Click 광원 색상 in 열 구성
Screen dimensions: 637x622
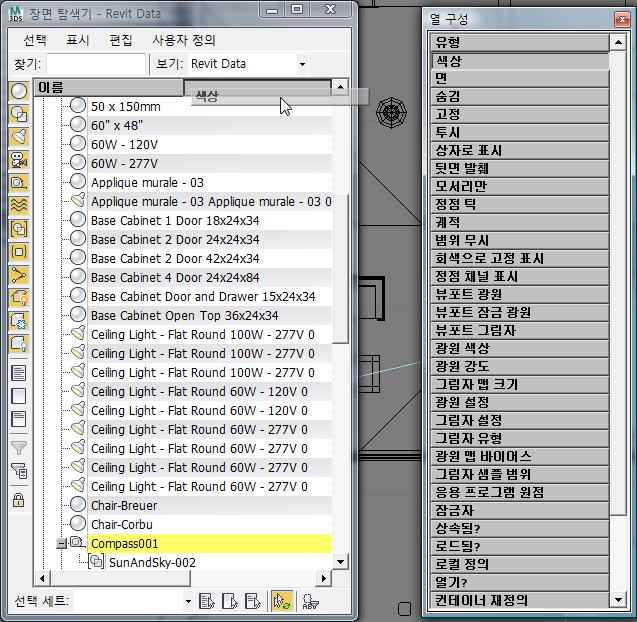(x=520, y=349)
